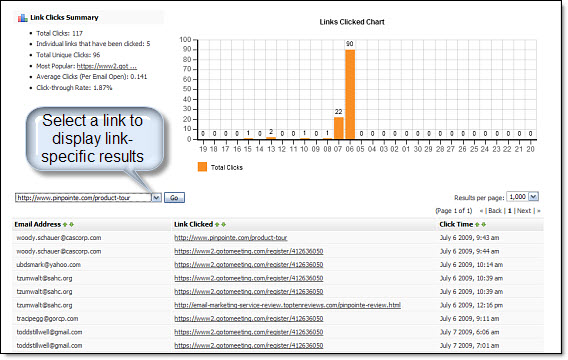Viewport: 568px width, 360px height.
Task: Click the down sort arrow beside Click Time
Action: coord(484,225)
